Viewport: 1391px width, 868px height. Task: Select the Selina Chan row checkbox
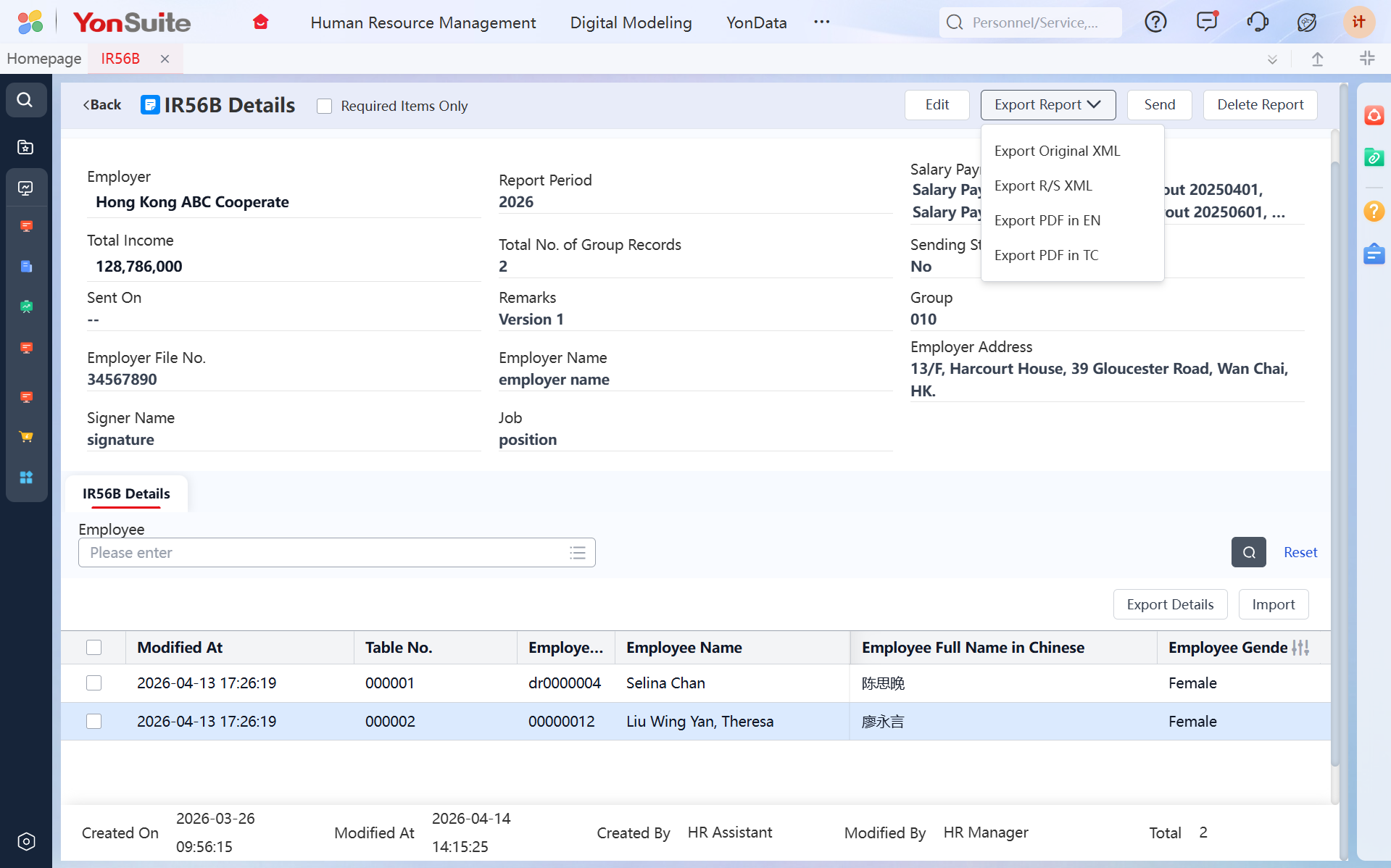tap(94, 683)
